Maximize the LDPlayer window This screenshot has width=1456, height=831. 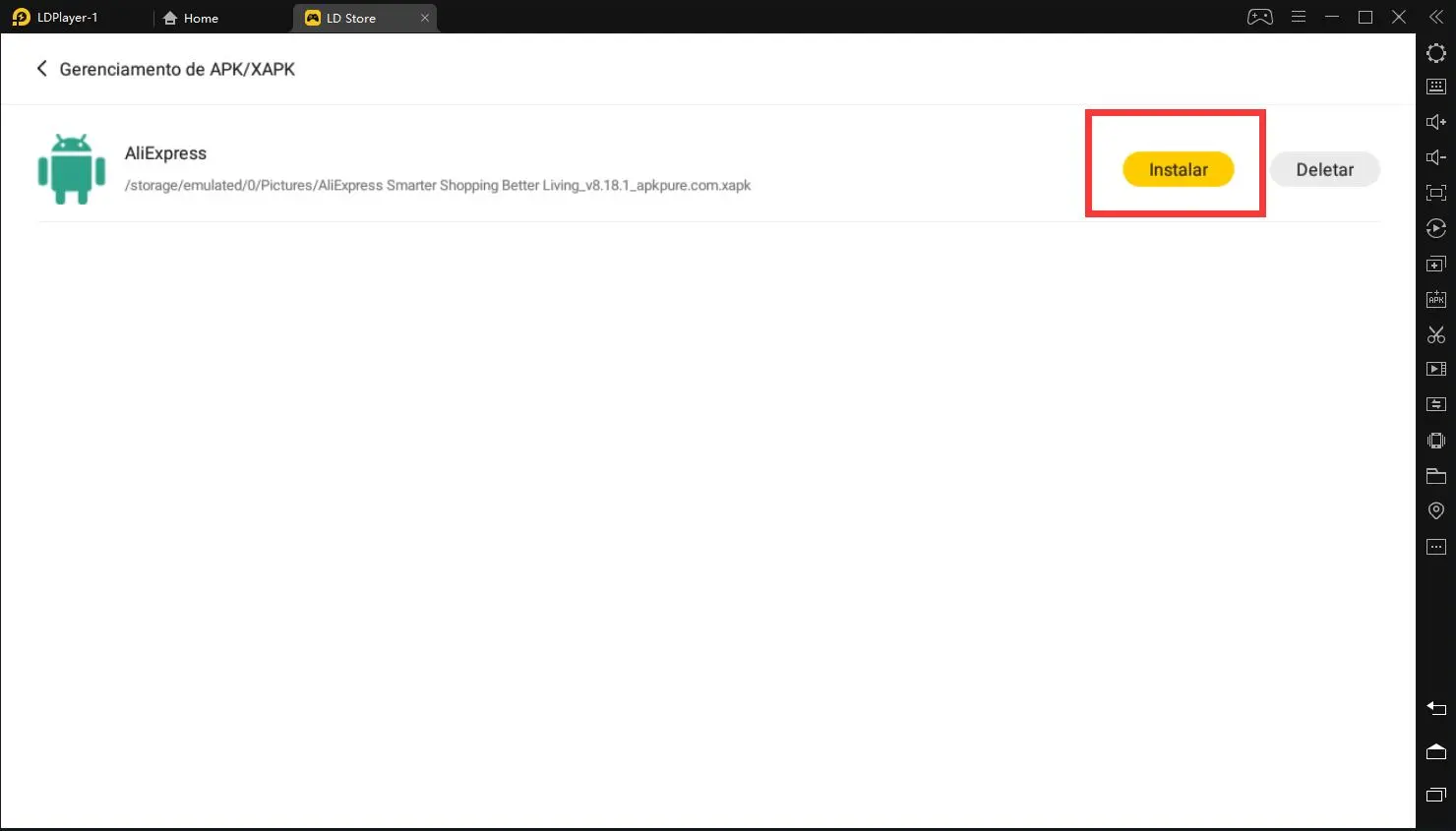1365,17
